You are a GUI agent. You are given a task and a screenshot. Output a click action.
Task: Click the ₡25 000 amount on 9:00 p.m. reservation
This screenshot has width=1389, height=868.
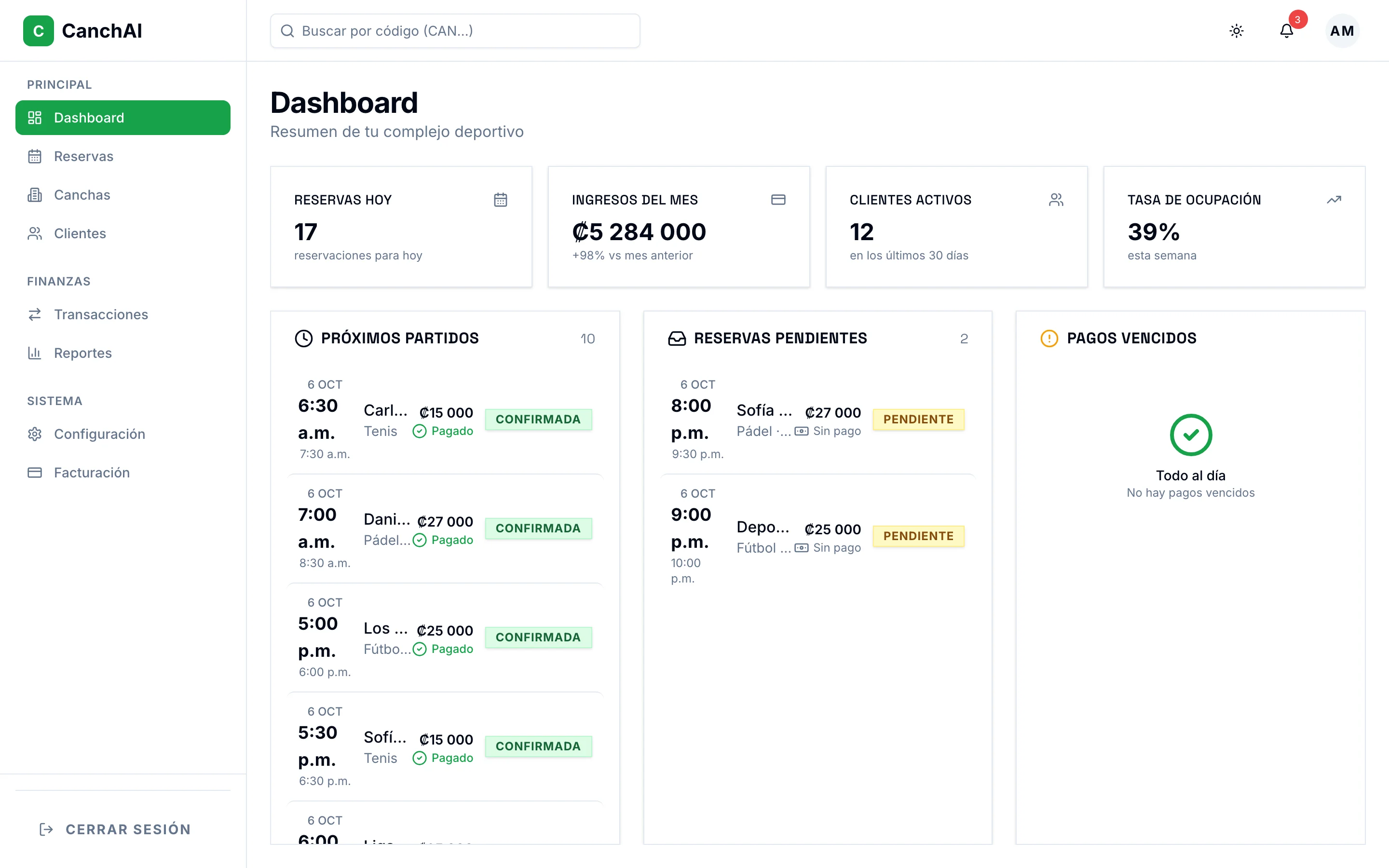832,529
